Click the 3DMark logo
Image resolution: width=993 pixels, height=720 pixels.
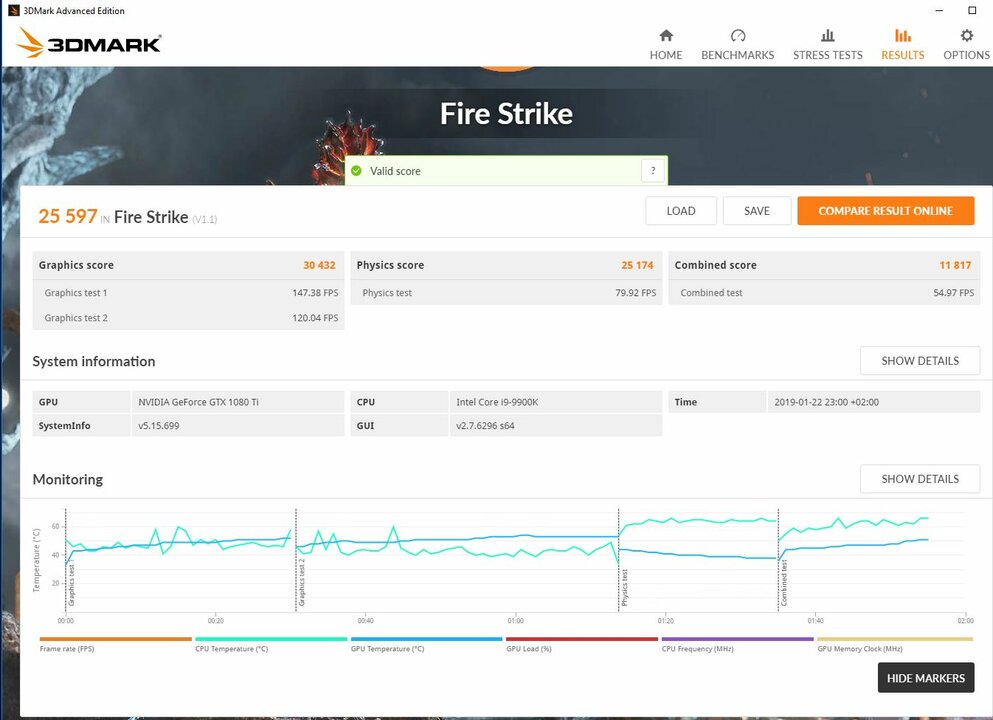click(89, 43)
